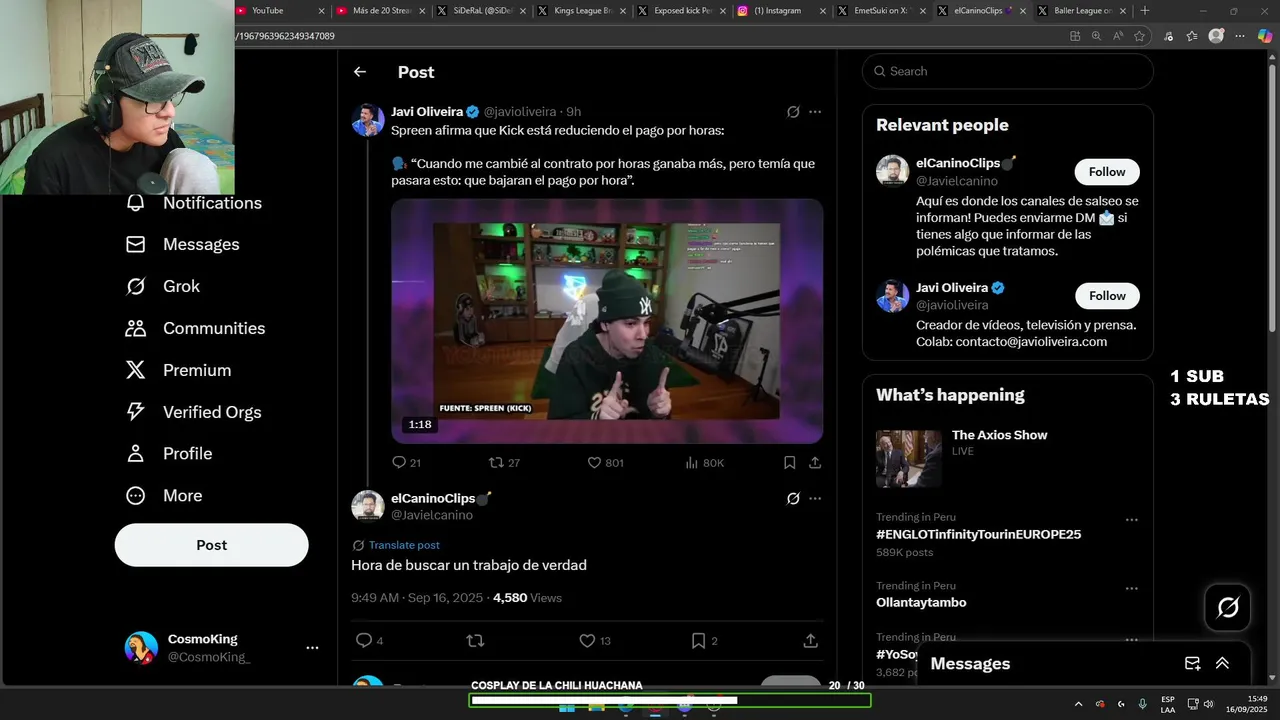The image size is (1280, 720).
Task: Open Messages in X sidebar
Action: click(182, 244)
